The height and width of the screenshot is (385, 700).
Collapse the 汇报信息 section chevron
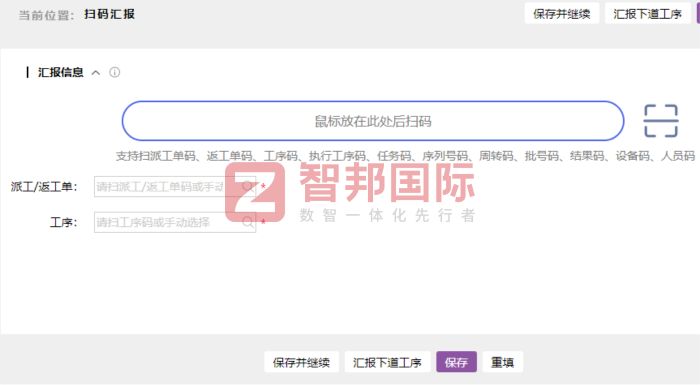96,72
